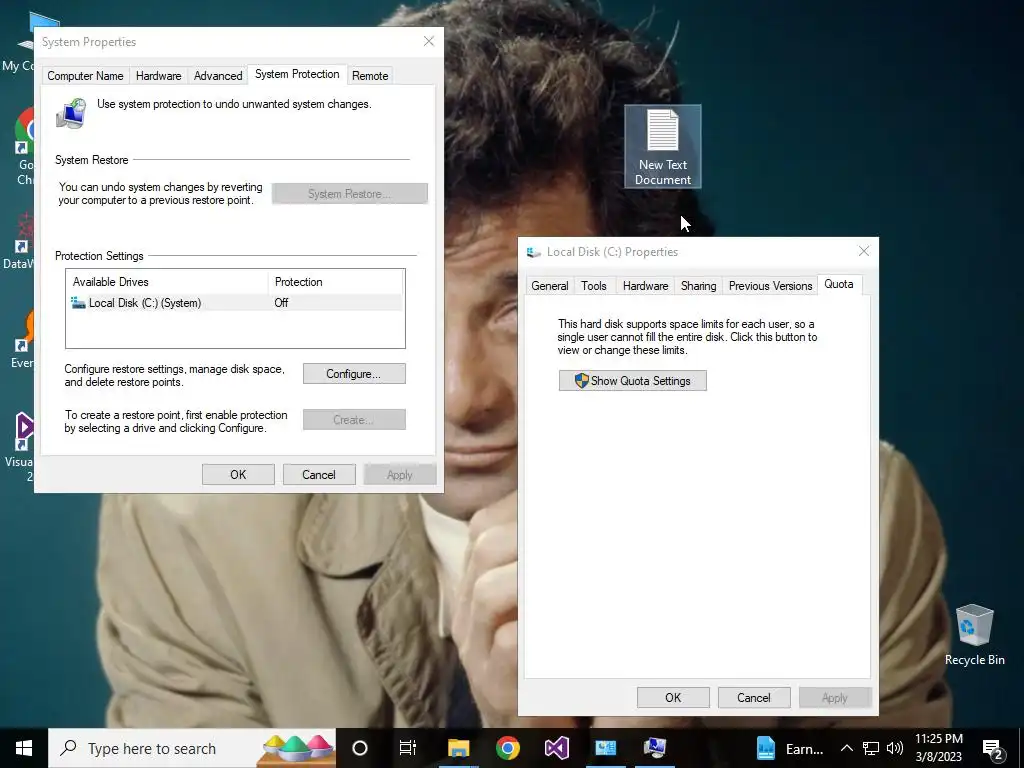Select the Visual Studio desktop shortcut
1024x768 pixels.
pos(23,446)
